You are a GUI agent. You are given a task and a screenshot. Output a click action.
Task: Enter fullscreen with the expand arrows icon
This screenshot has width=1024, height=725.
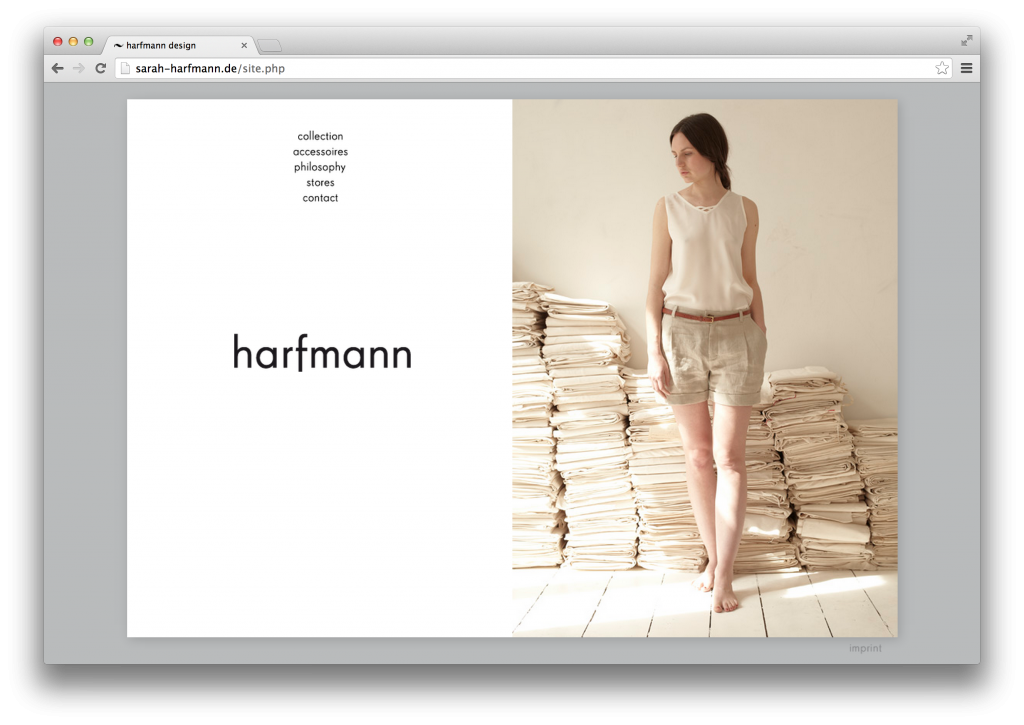967,40
